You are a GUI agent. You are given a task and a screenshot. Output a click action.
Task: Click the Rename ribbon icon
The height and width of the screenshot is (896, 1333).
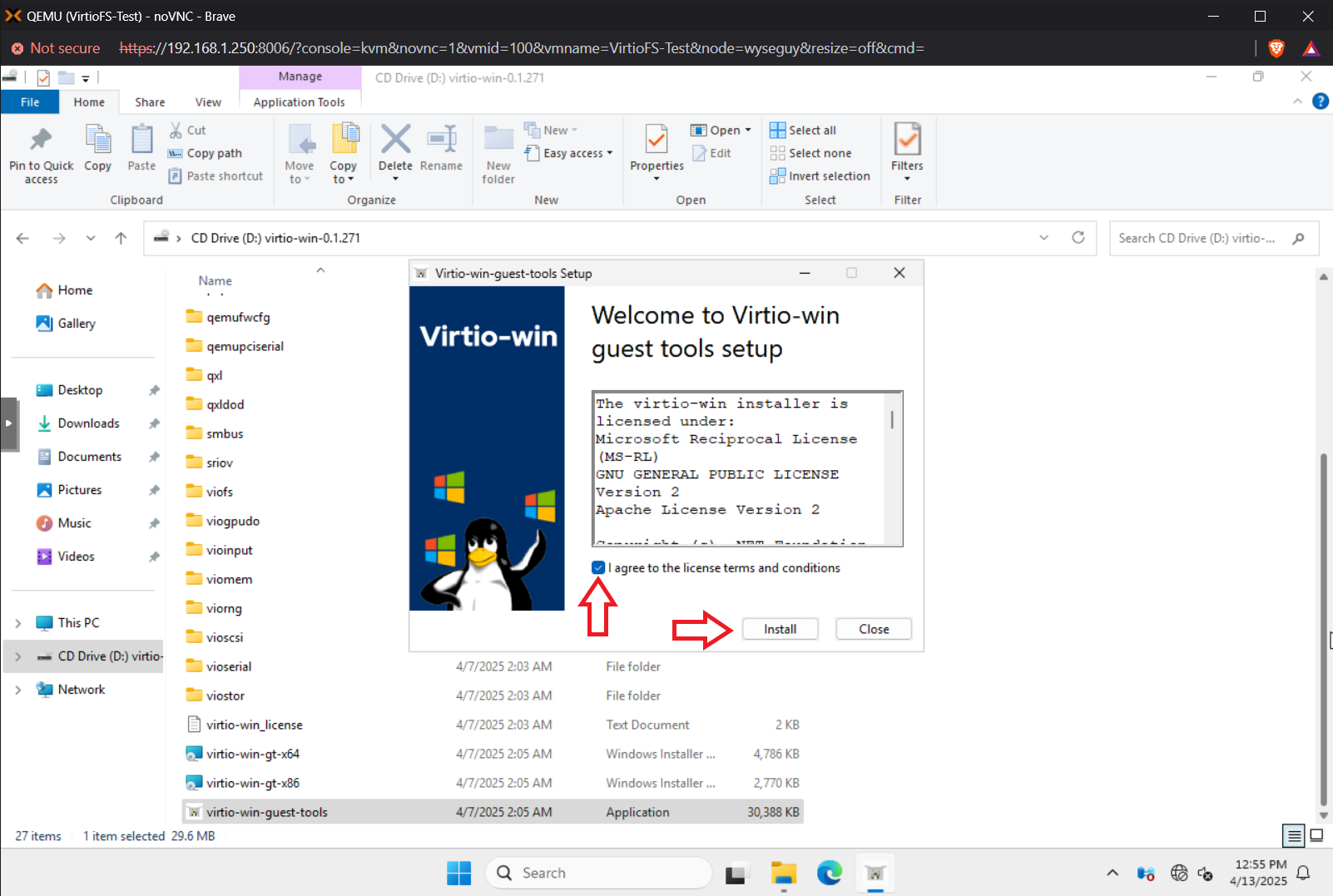point(441,139)
